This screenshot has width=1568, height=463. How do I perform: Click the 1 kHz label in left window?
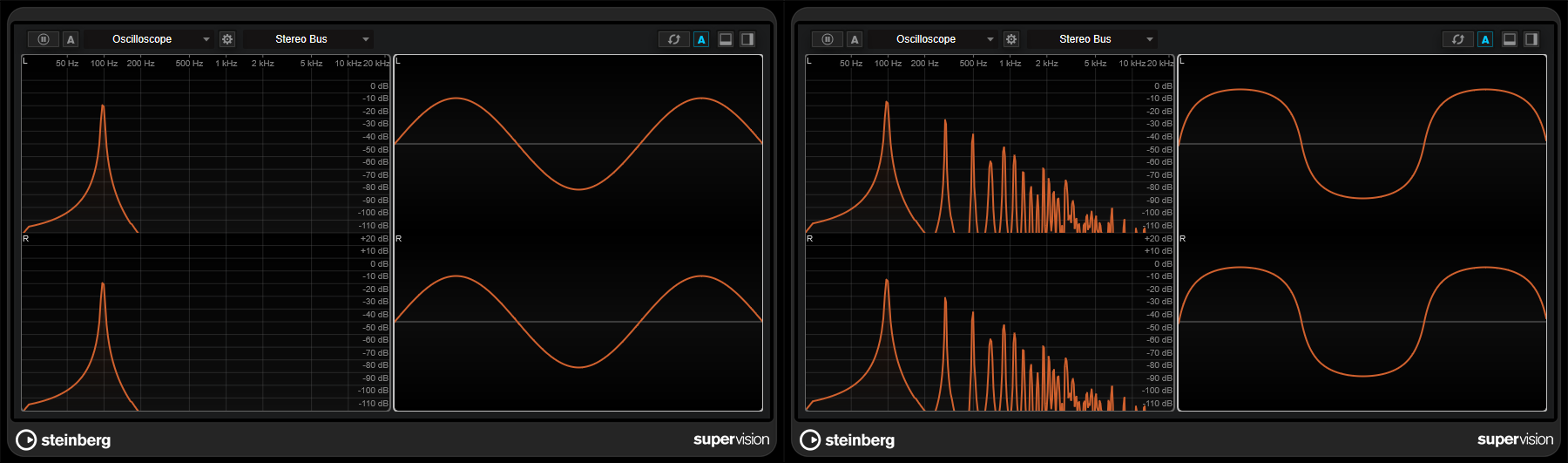226,64
